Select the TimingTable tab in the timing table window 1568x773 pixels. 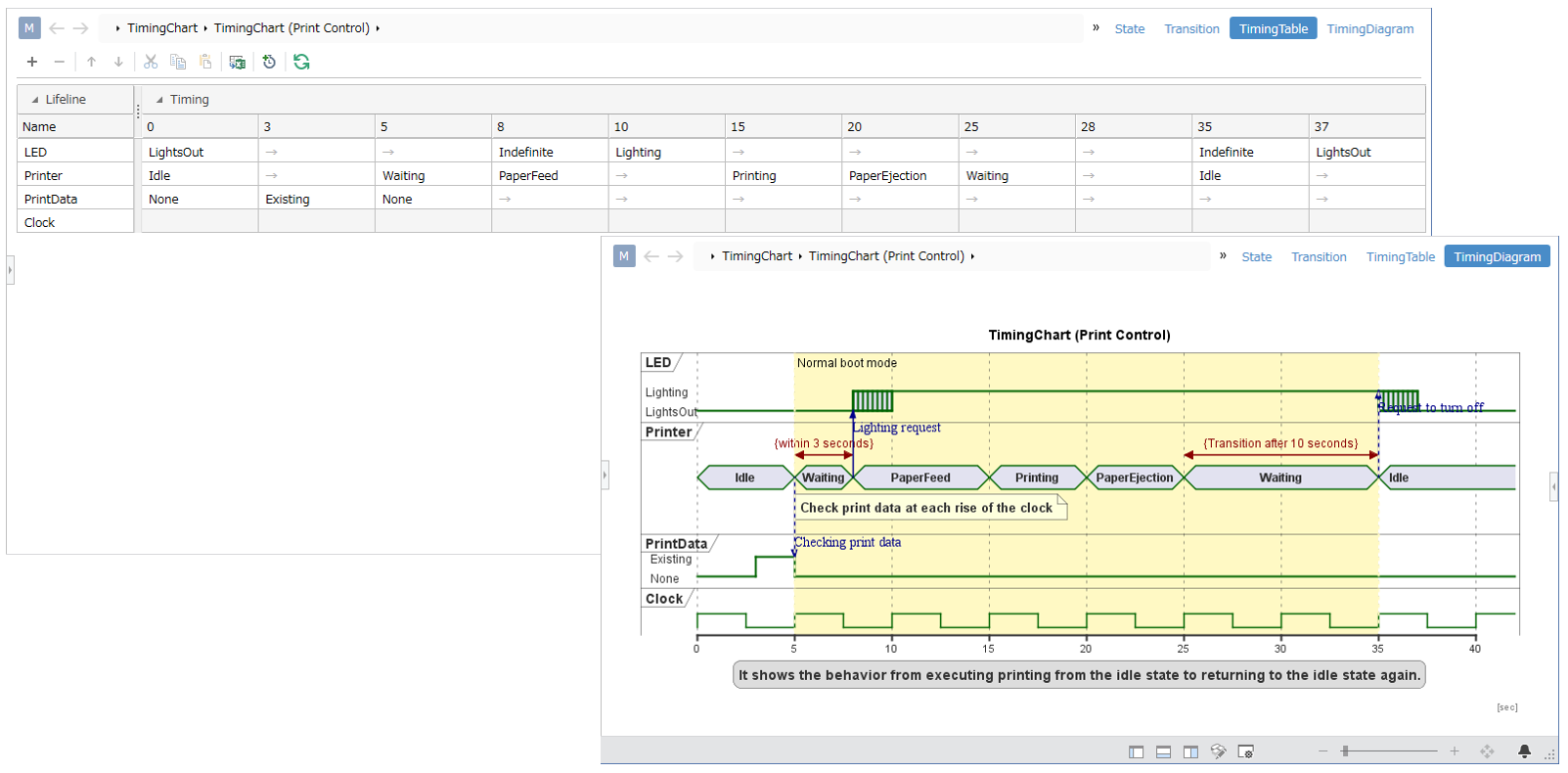(x=1274, y=29)
